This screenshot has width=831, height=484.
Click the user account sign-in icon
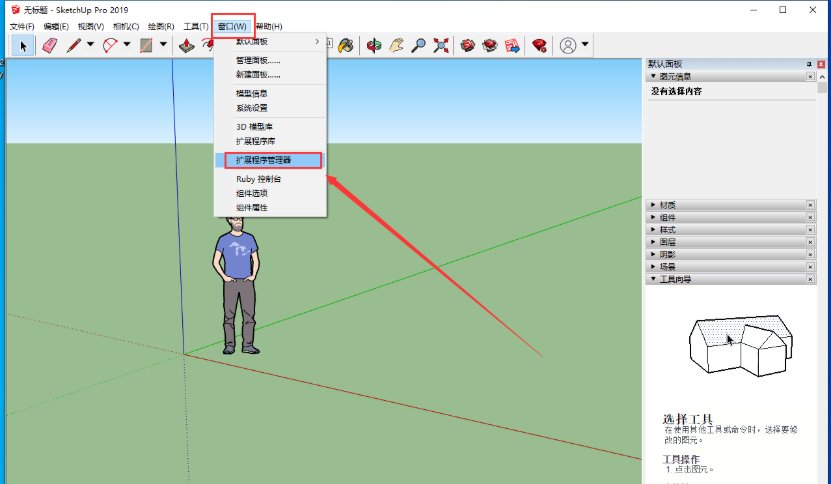click(x=568, y=46)
